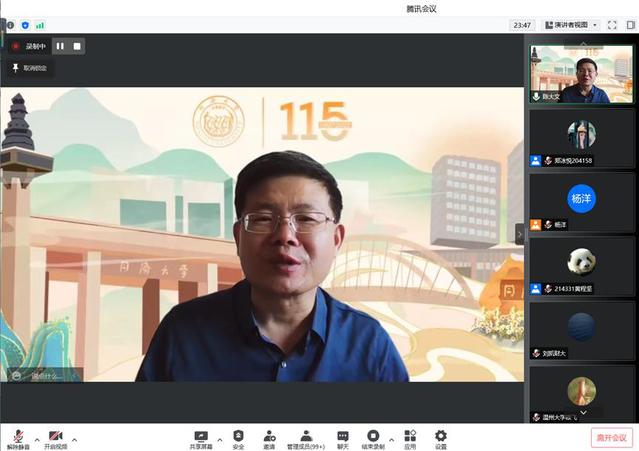The width and height of the screenshot is (639, 451).
Task: Check the green network signal bars icon
Action: 40,25
